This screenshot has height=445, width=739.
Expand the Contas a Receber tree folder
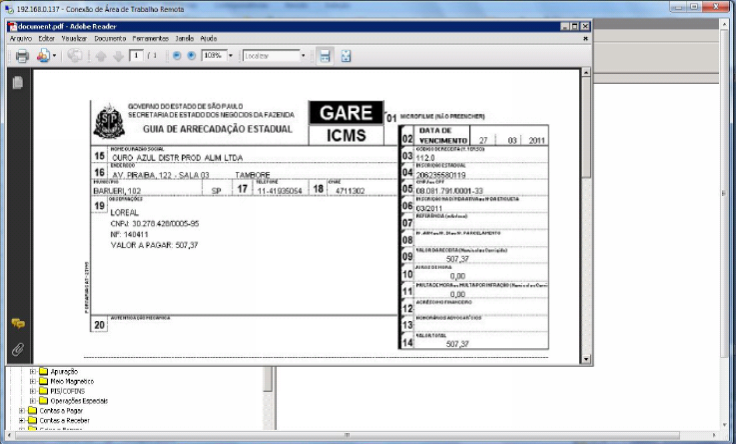coord(22,420)
